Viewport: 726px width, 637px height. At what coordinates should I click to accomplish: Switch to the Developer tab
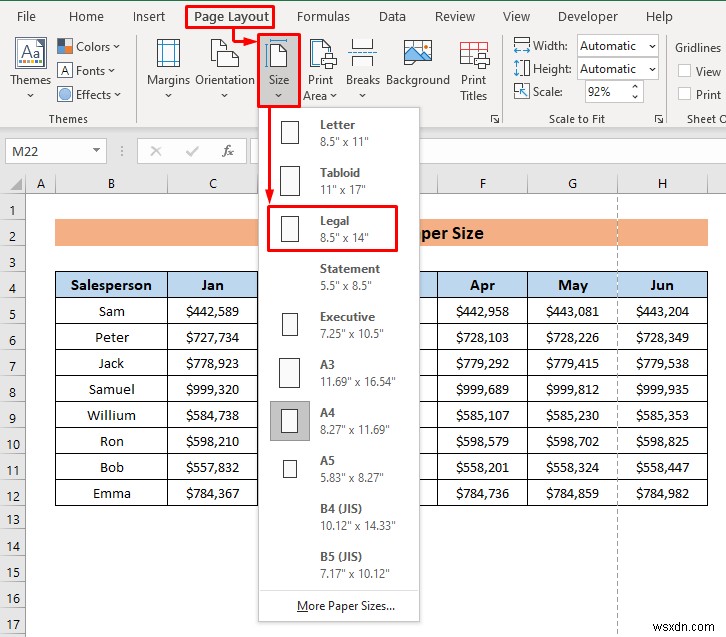coord(588,17)
